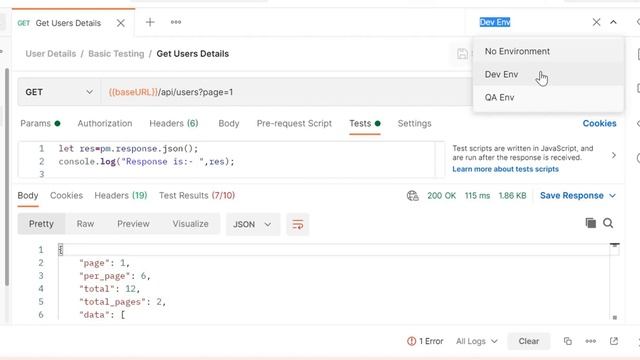Open the Authorization tab
The image size is (640, 360).
[105, 123]
